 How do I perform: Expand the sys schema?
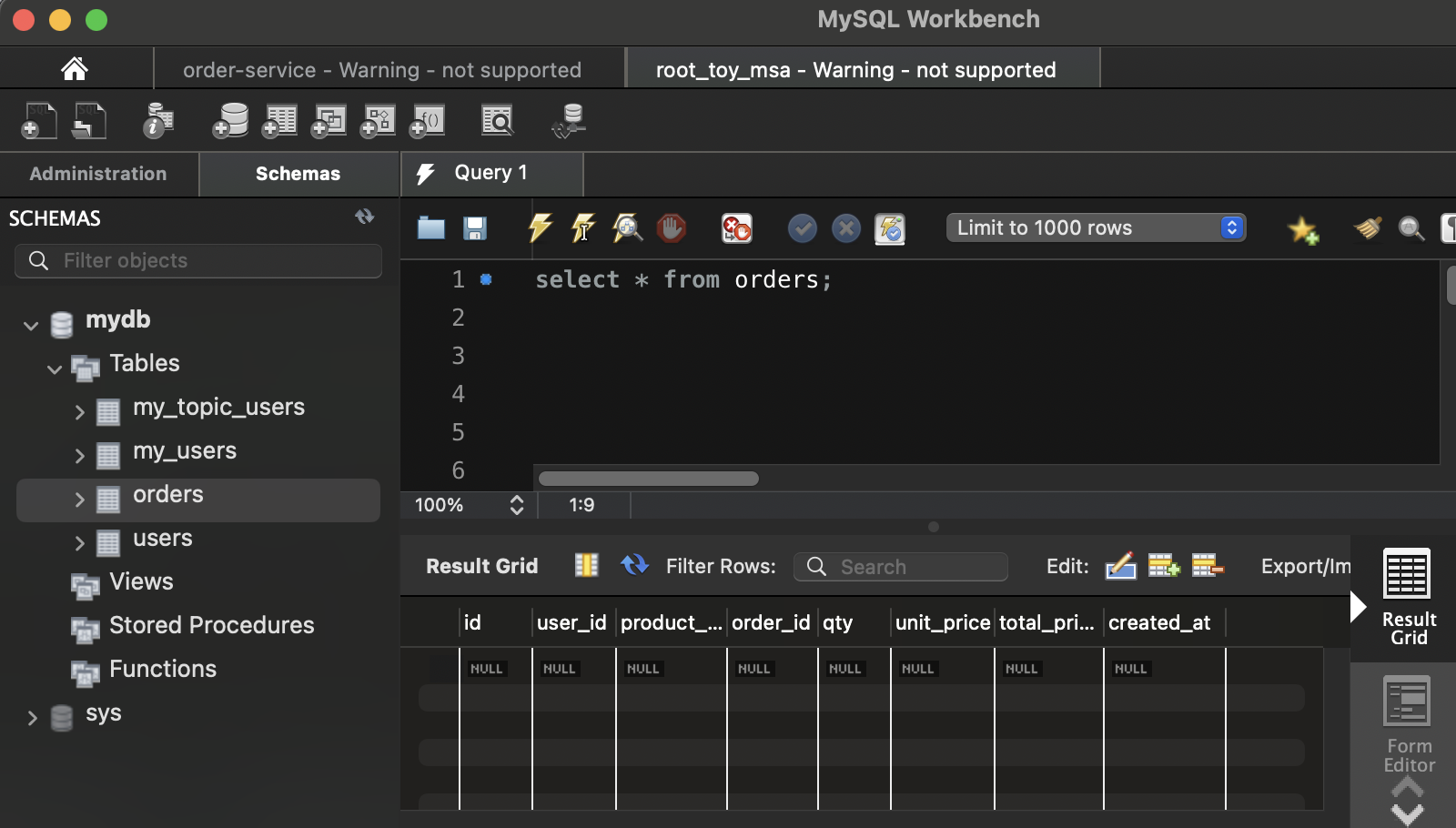point(32,718)
